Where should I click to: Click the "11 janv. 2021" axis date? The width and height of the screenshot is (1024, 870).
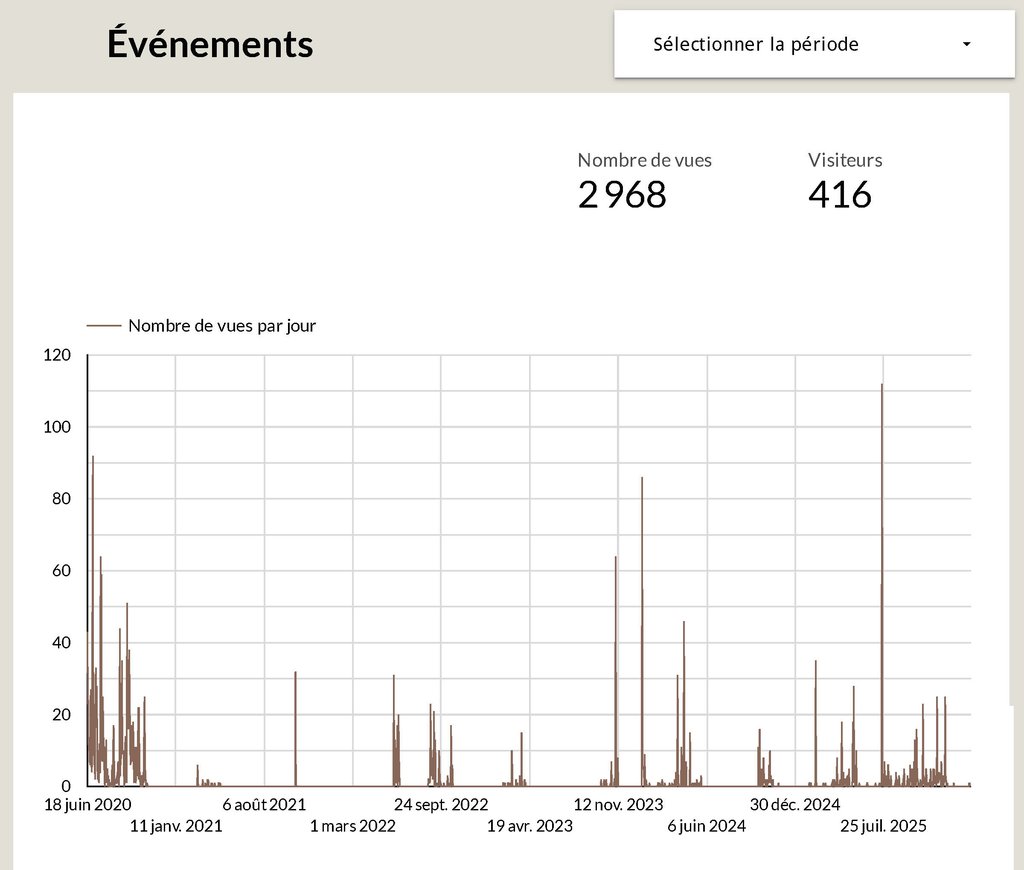point(176,826)
